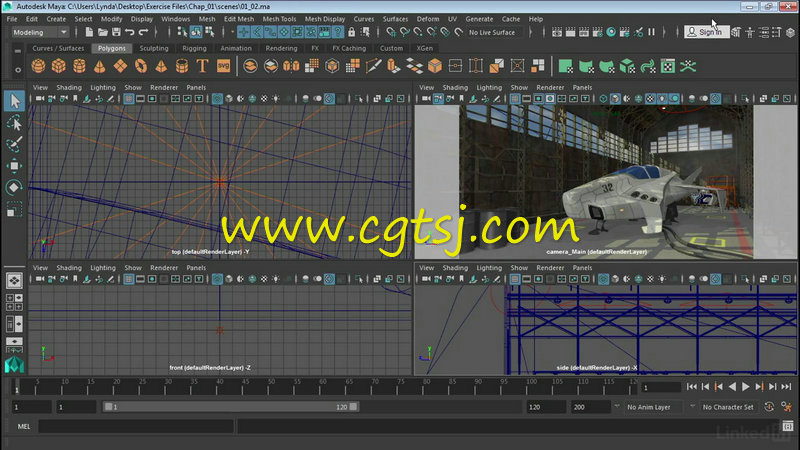This screenshot has width=800, height=450.
Task: Click the Undo arrow icon
Action: [130, 32]
